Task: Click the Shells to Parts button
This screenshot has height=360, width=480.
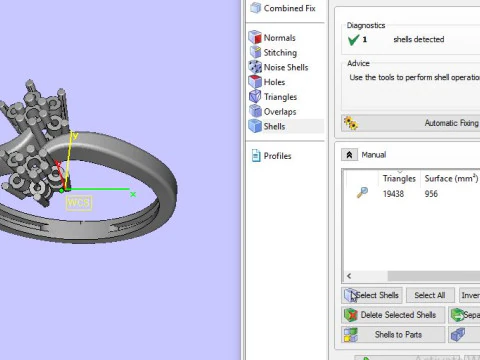Action: pos(393,334)
